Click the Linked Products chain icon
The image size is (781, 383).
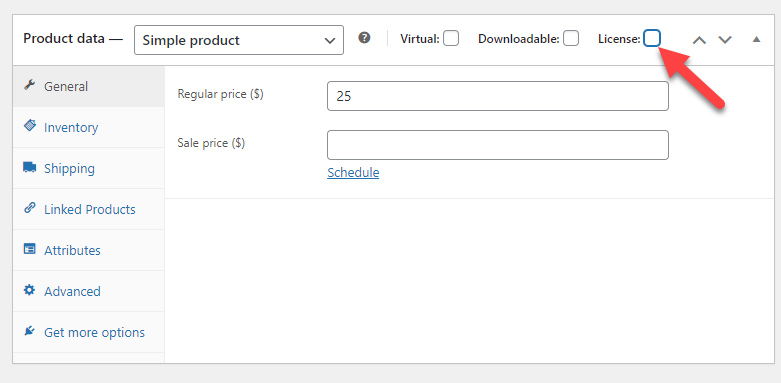point(29,208)
